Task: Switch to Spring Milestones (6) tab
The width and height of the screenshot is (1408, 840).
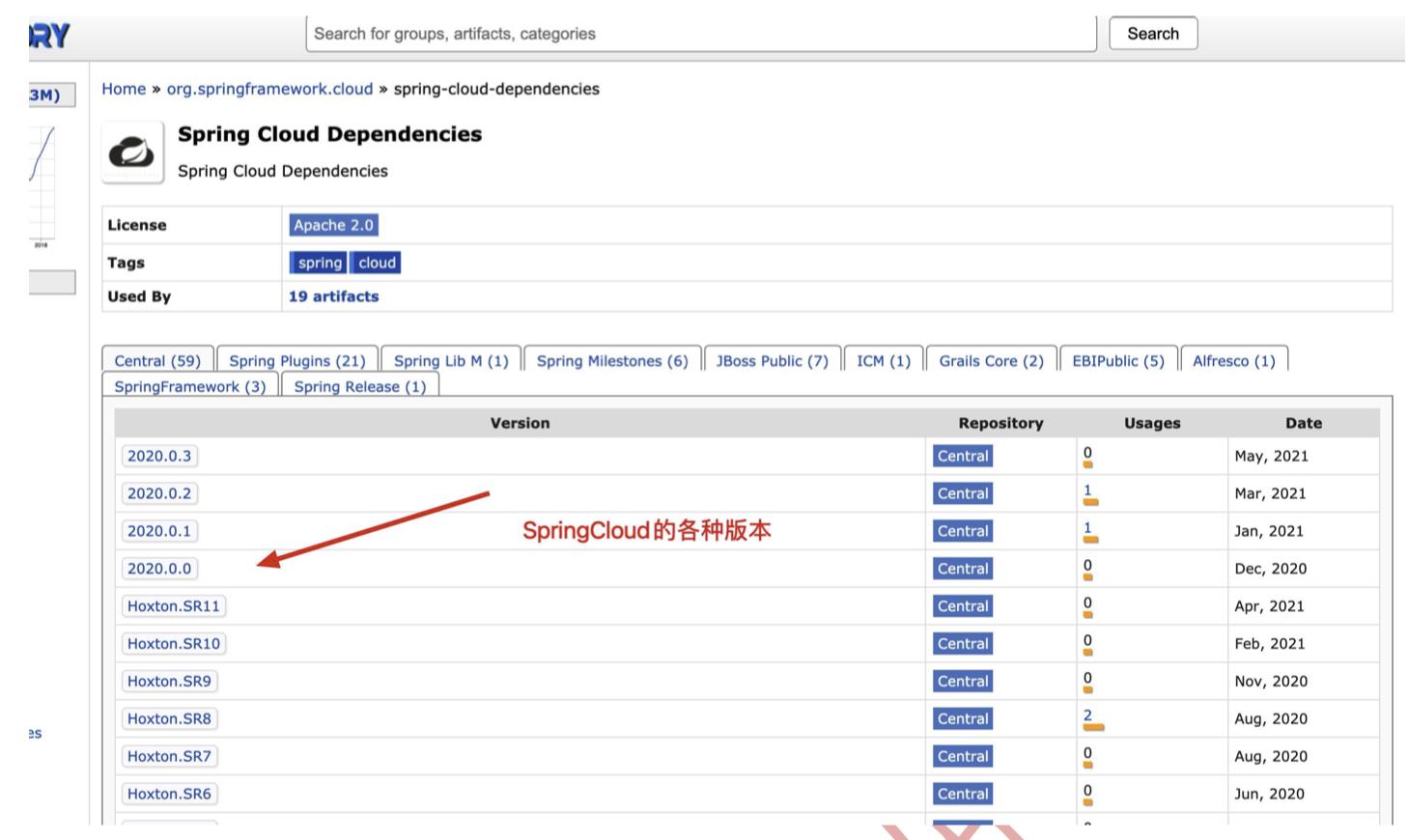Action: coord(612,360)
